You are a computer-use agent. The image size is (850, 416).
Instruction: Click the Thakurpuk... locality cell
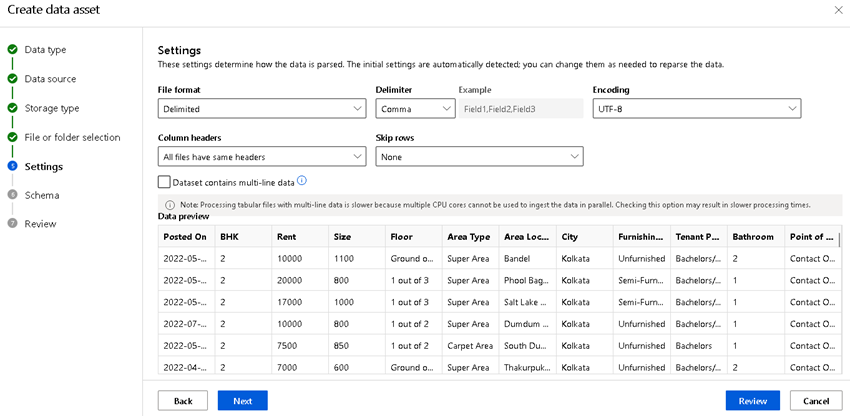pyautogui.click(x=528, y=367)
